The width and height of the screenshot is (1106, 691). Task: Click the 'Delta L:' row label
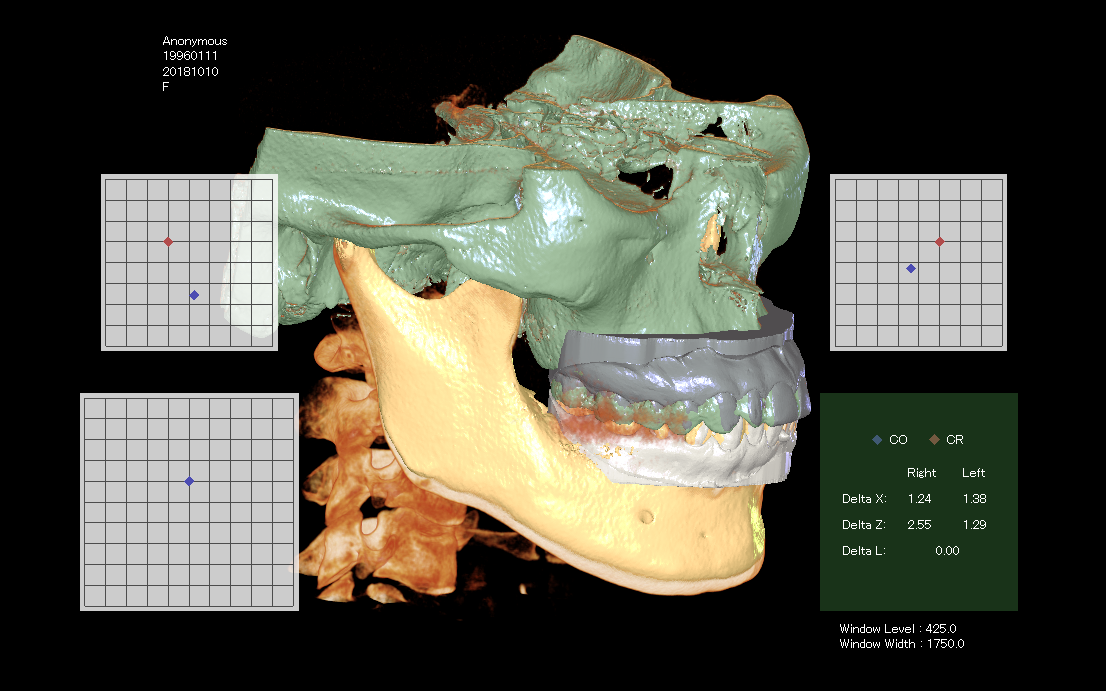click(864, 551)
